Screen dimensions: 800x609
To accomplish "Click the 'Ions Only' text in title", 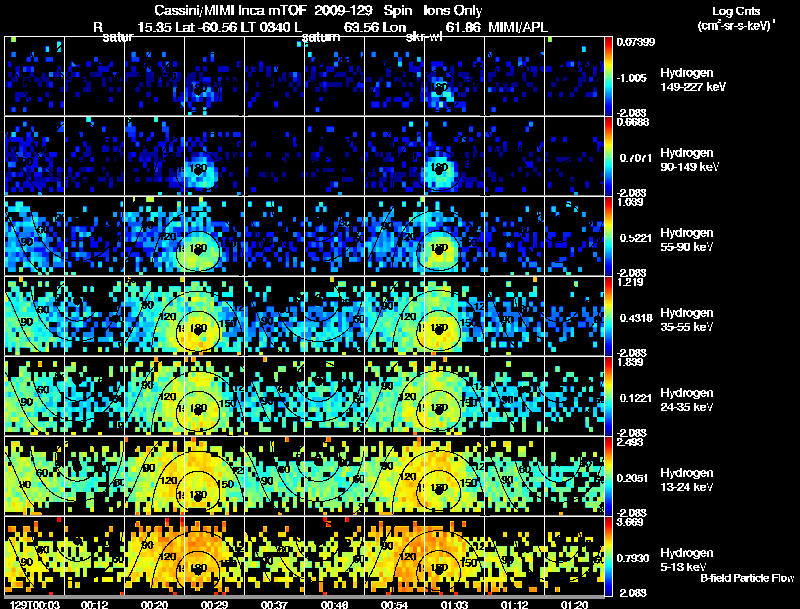I will (x=453, y=11).
